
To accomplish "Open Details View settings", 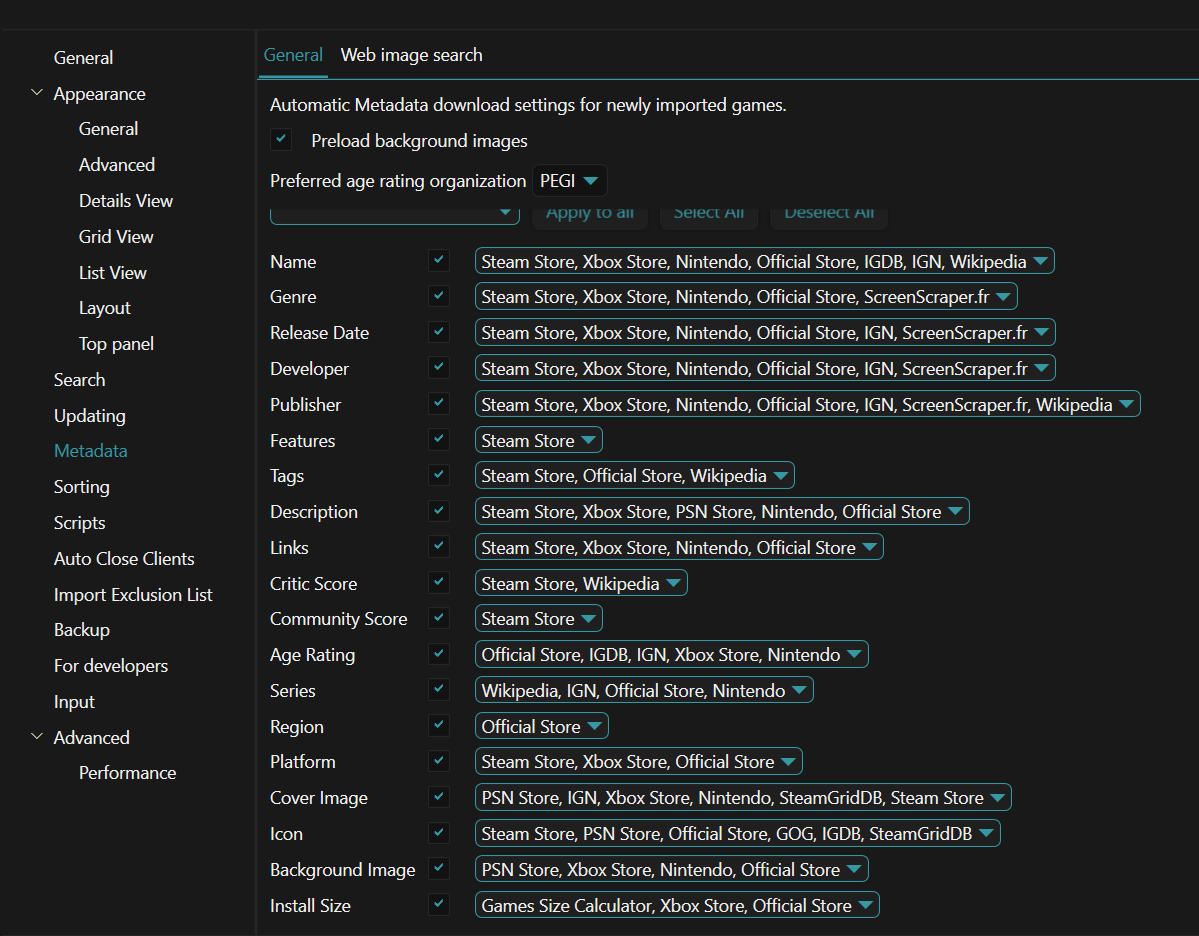I will point(126,201).
